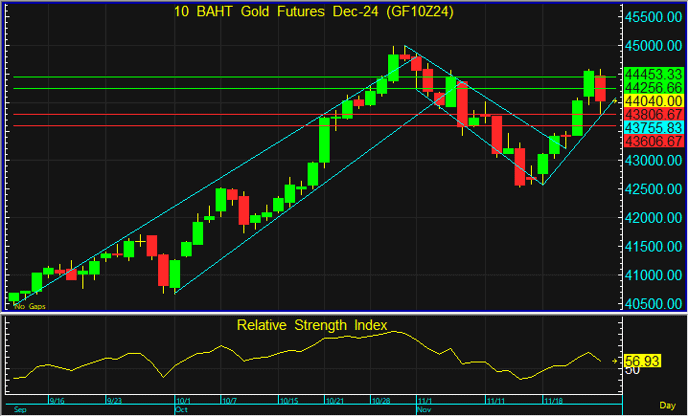The width and height of the screenshot is (689, 417).
Task: Click the cyan 43755.83 price label
Action: click(652, 128)
